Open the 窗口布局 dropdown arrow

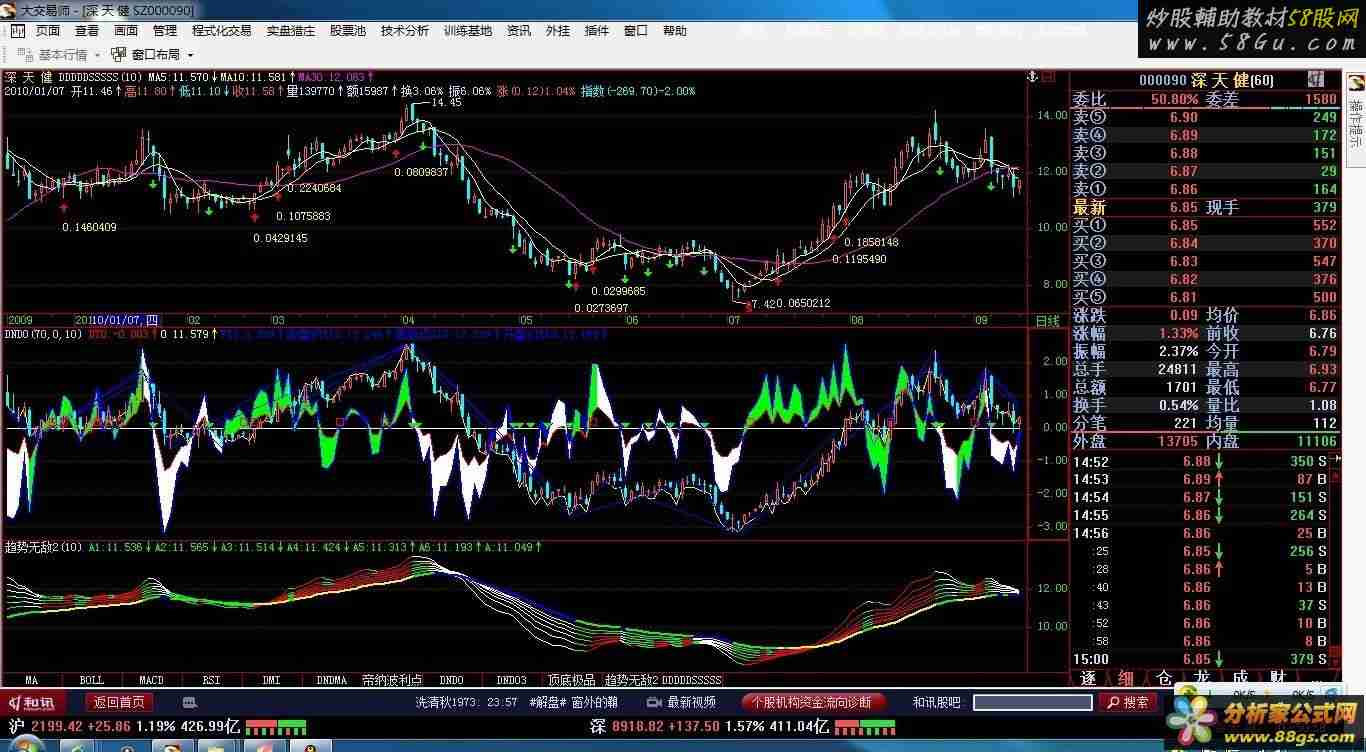pyautogui.click(x=190, y=55)
